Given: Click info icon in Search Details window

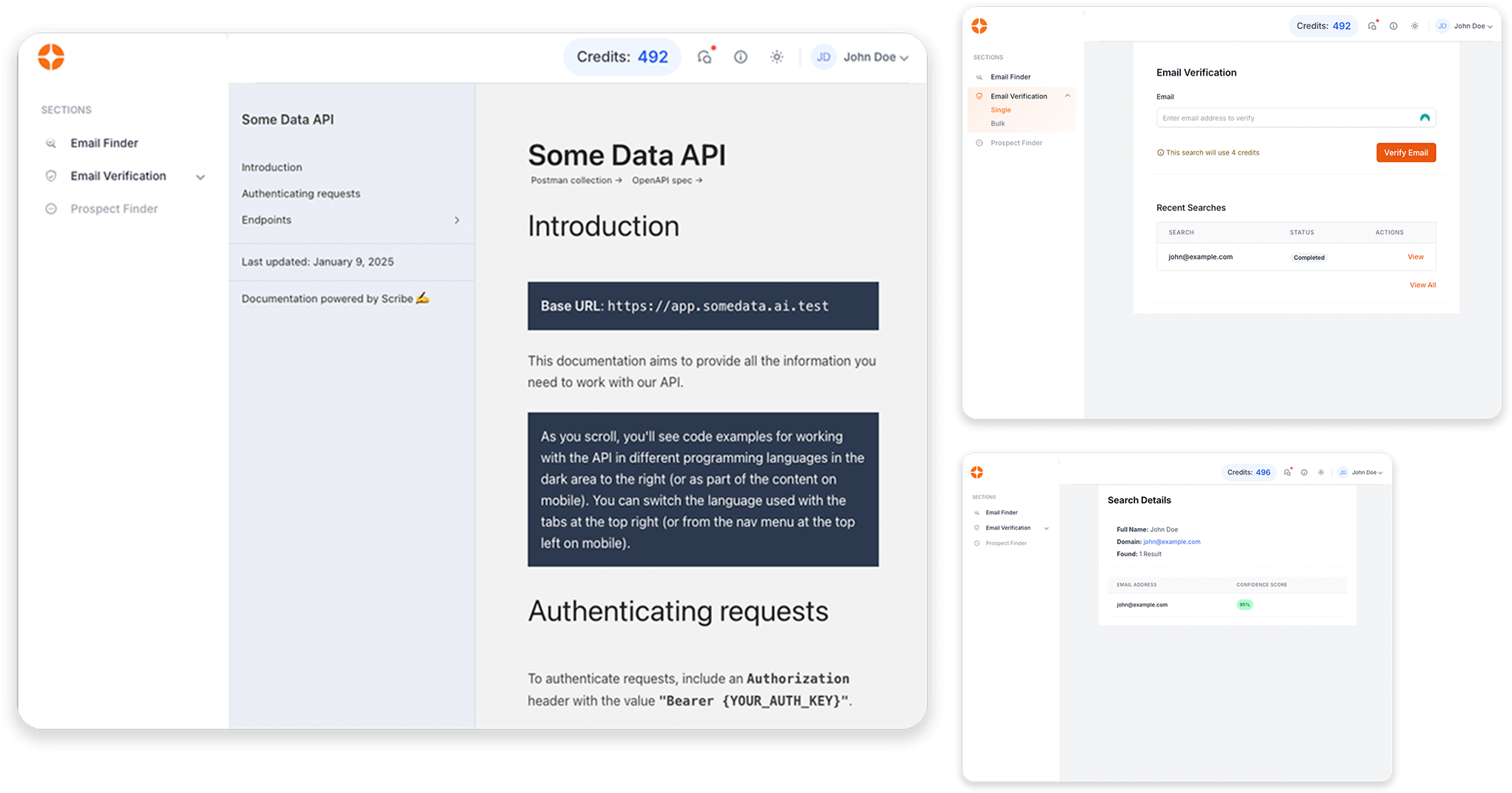Looking at the screenshot, I should (1304, 472).
